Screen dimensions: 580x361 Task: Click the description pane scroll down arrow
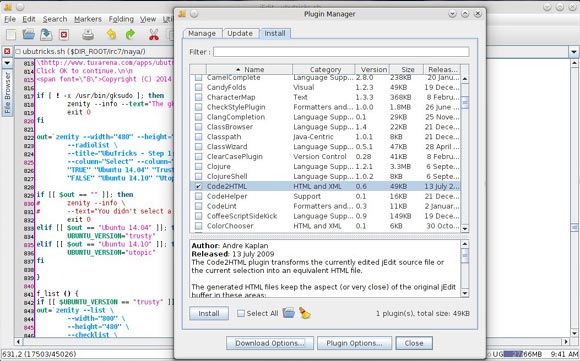click(465, 293)
